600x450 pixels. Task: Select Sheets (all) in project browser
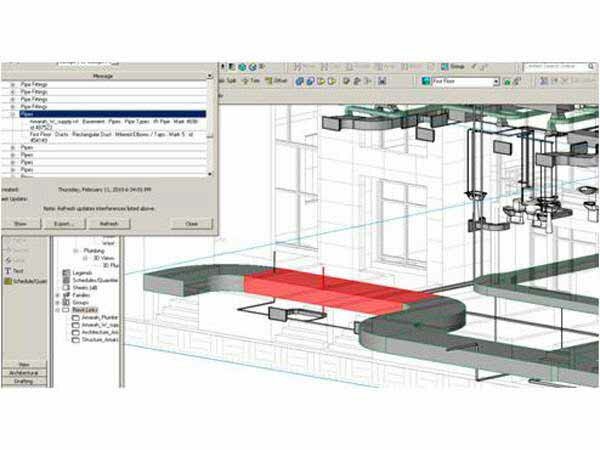click(x=85, y=287)
